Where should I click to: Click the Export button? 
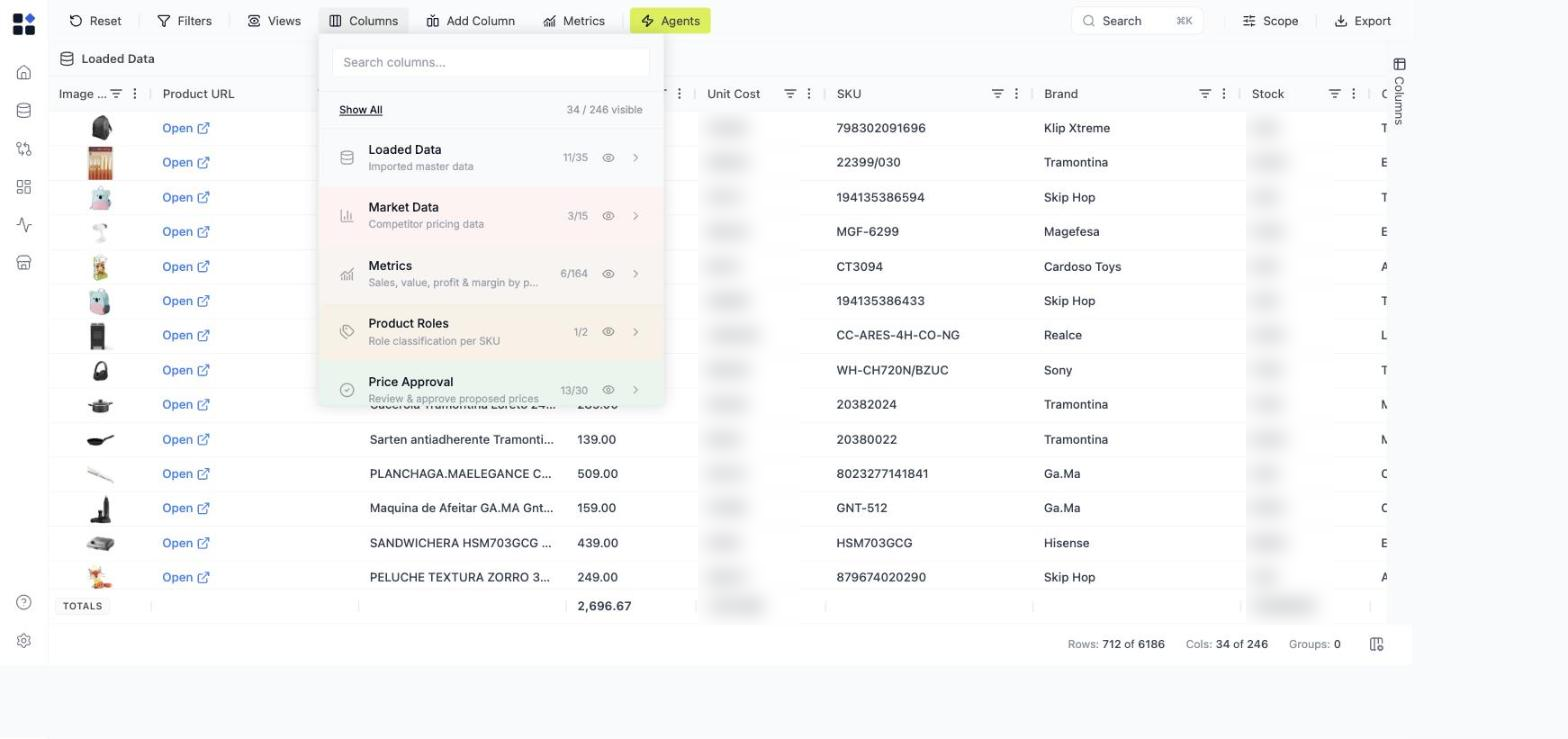[1363, 21]
